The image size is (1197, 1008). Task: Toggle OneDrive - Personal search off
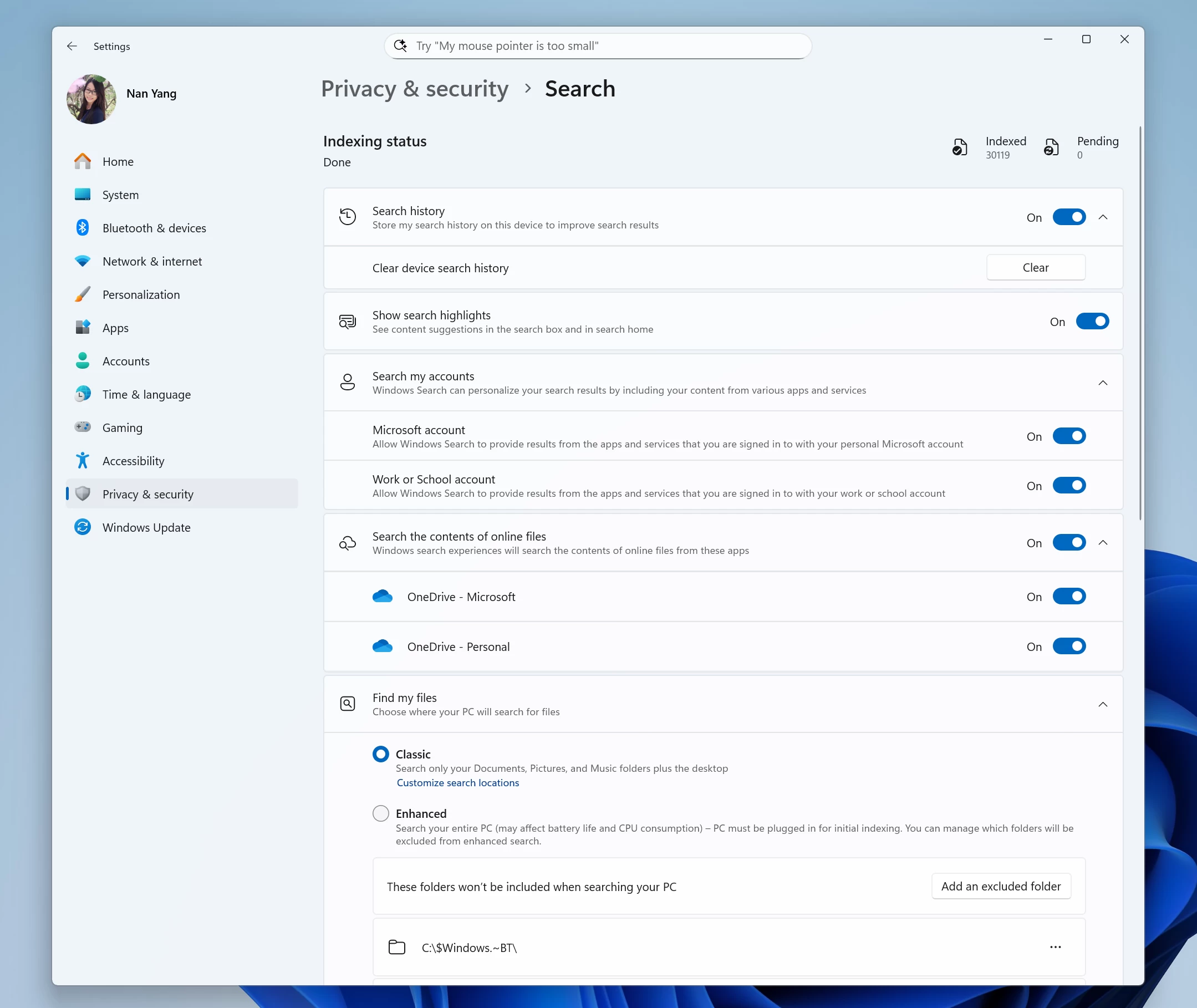(x=1068, y=646)
